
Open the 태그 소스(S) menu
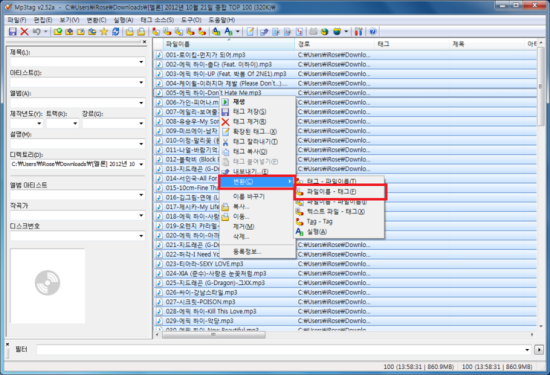tap(157, 20)
